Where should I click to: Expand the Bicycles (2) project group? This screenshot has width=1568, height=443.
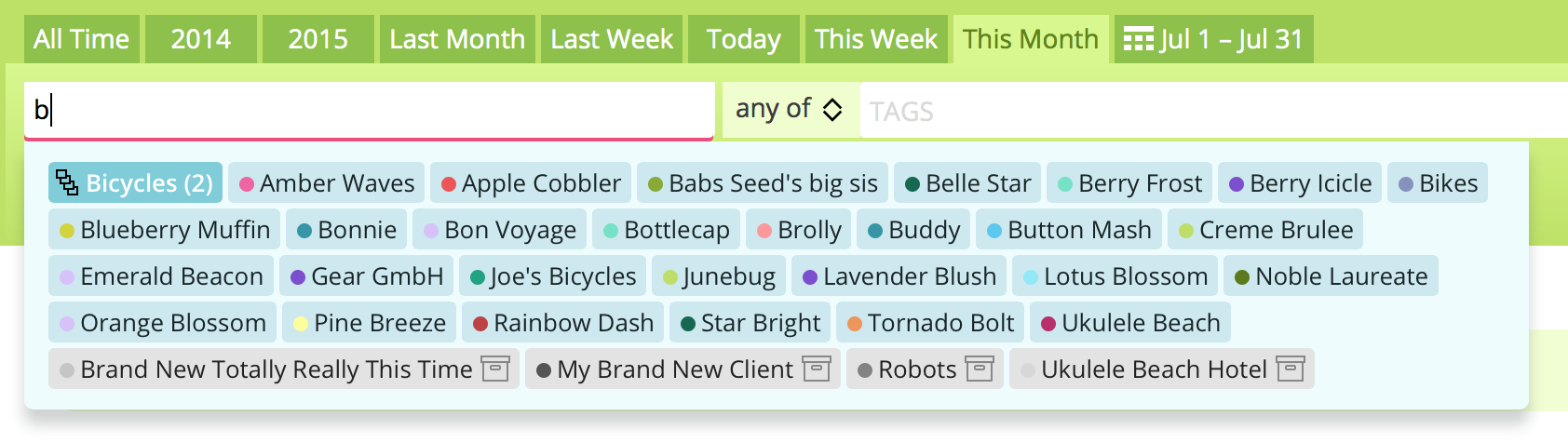tap(135, 182)
